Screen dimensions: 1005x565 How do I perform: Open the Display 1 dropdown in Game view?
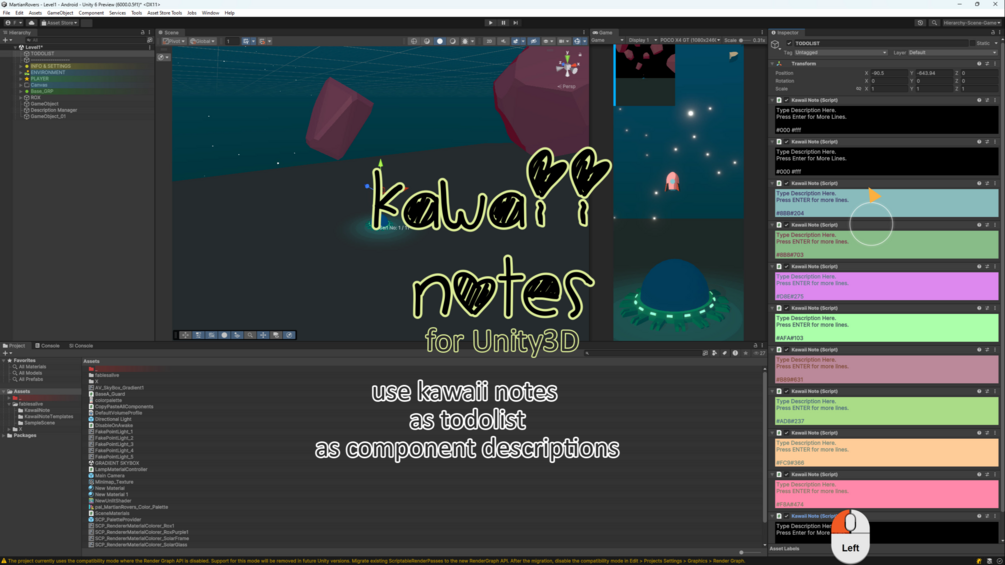point(641,40)
